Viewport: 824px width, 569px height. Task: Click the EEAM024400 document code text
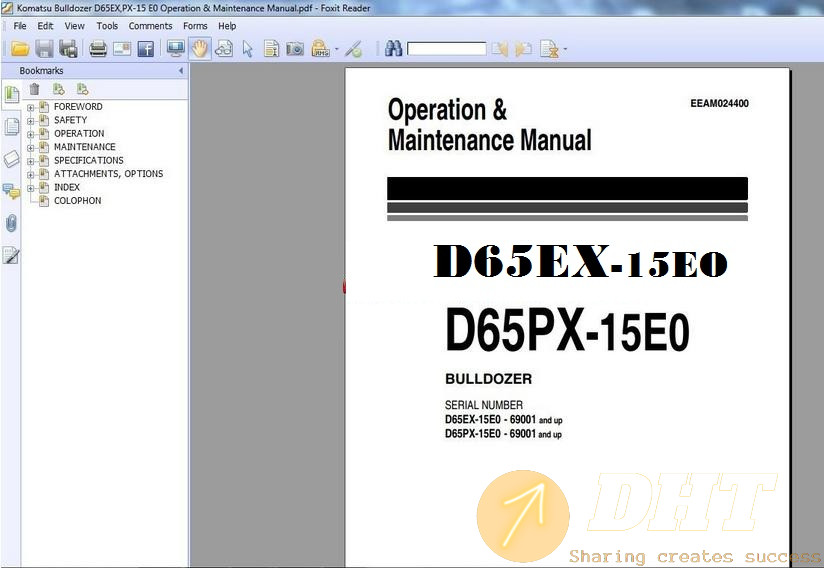(719, 104)
